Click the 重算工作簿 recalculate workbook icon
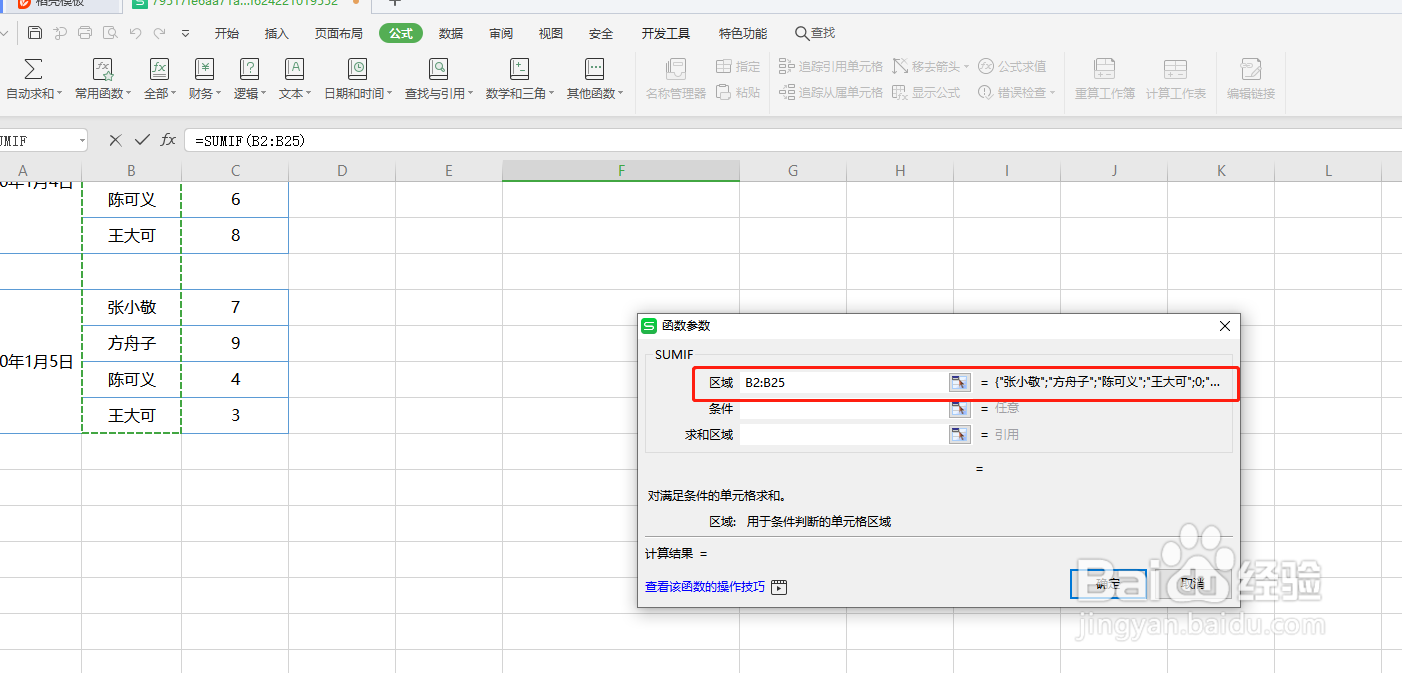 tap(1105, 69)
